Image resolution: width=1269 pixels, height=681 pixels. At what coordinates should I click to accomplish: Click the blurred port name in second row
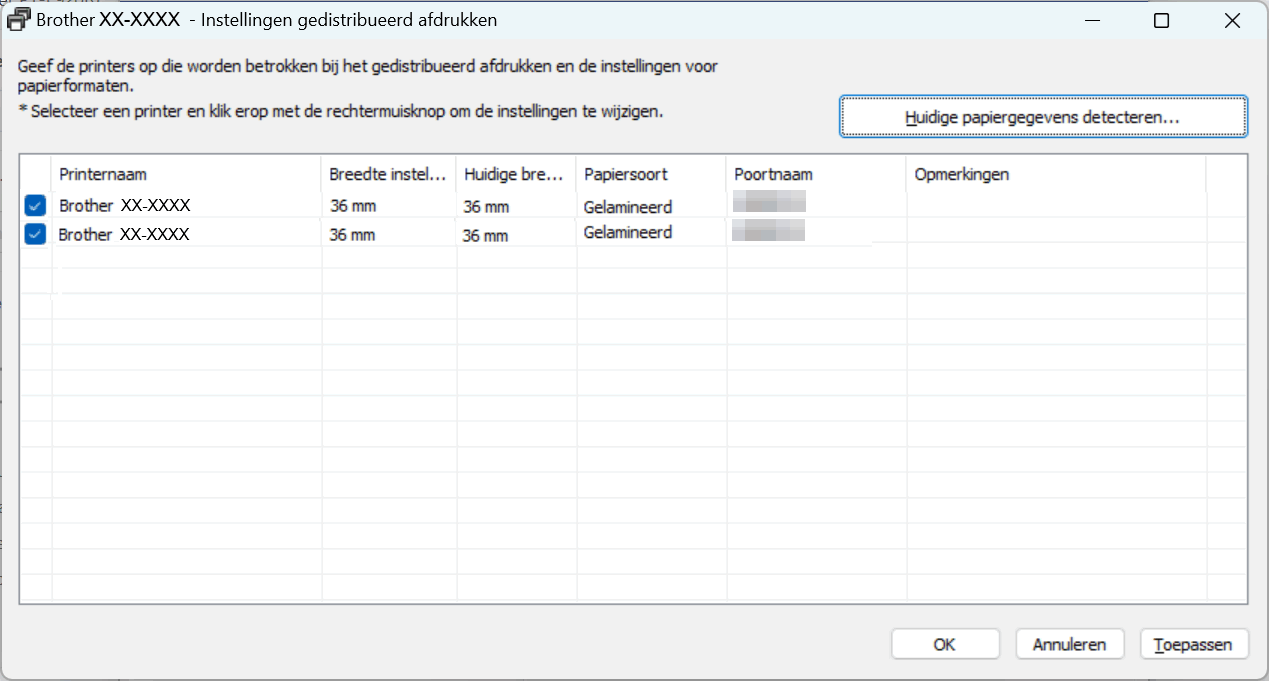769,233
